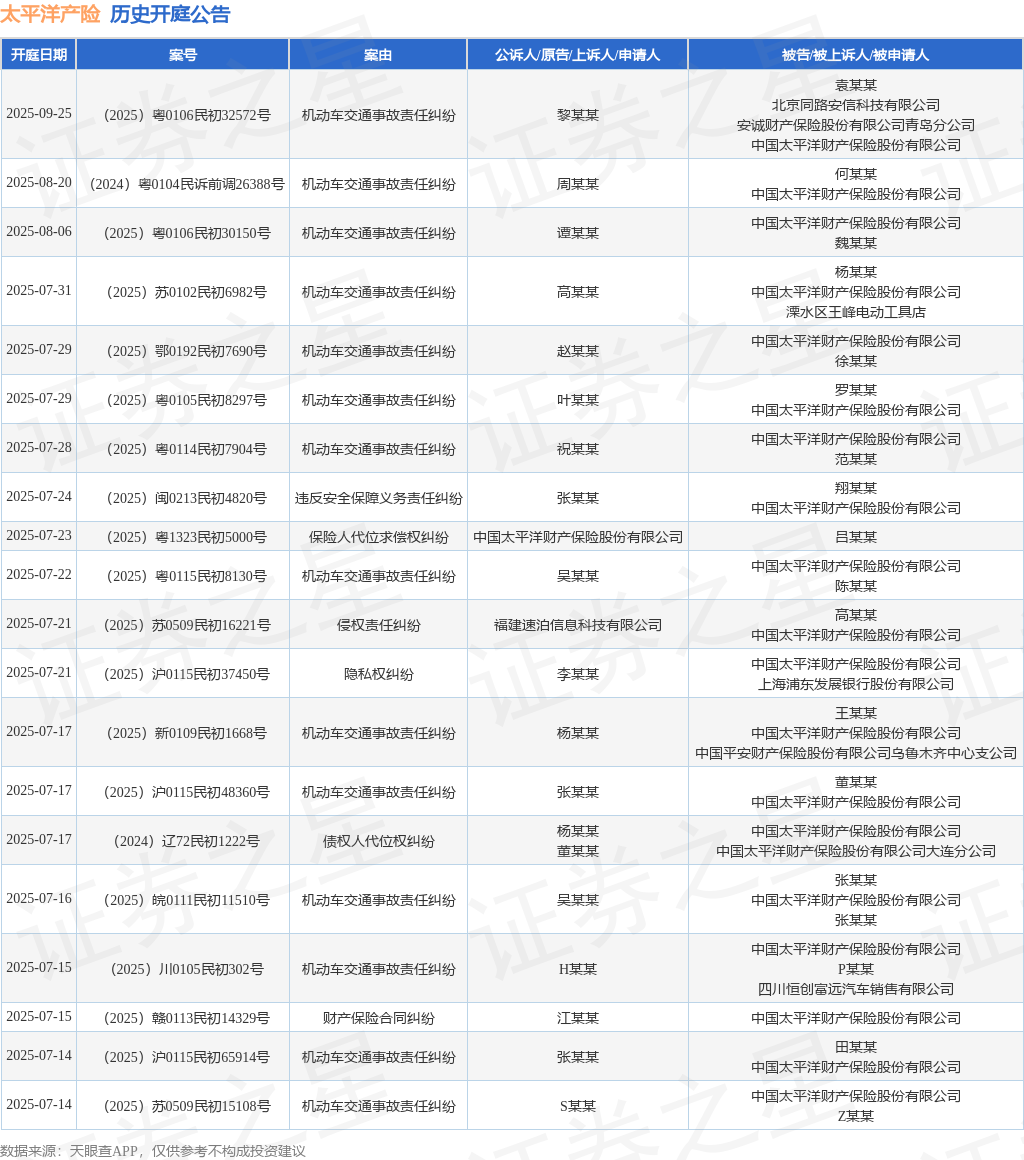Select the 被告/被上诉人/被申请人 header
This screenshot has height=1160, width=1024.
tap(855, 55)
